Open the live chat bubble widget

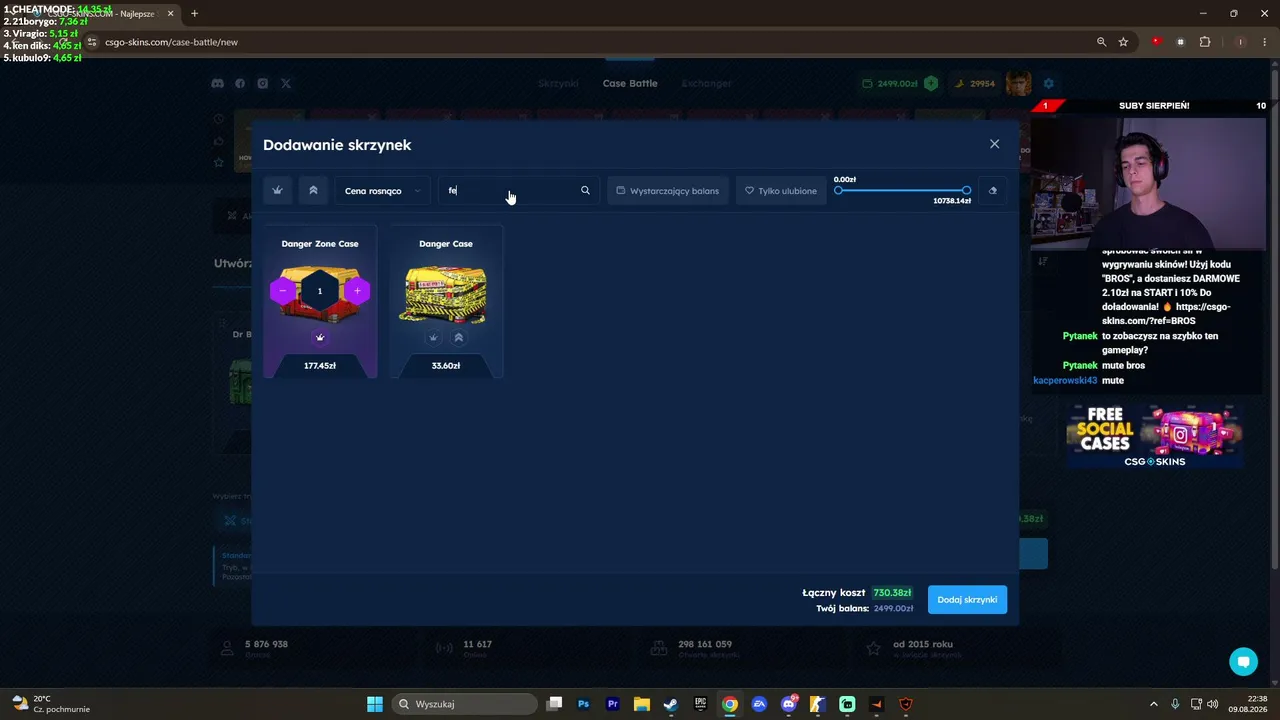tap(1244, 661)
